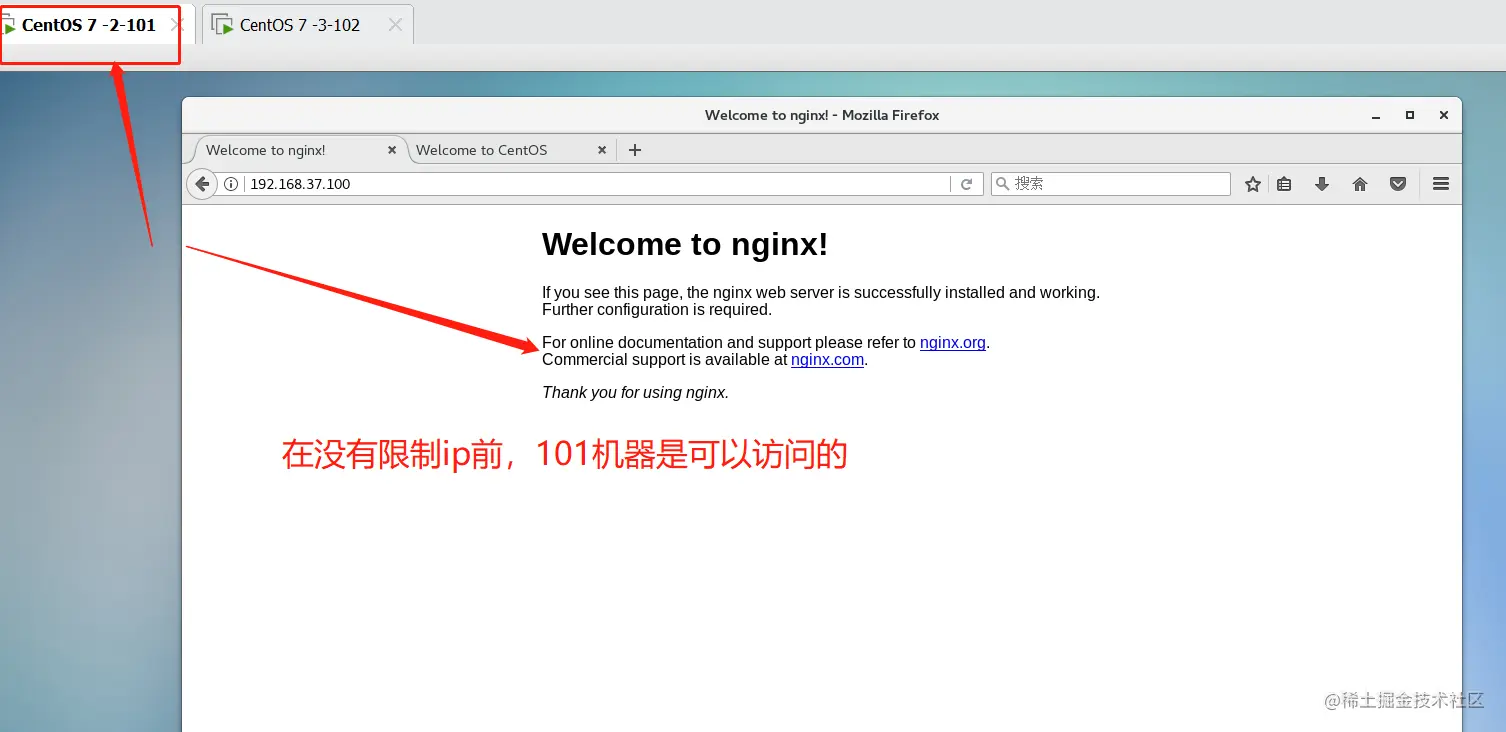1506x732 pixels.
Task: Save page with the Pocket icon
Action: click(1397, 183)
